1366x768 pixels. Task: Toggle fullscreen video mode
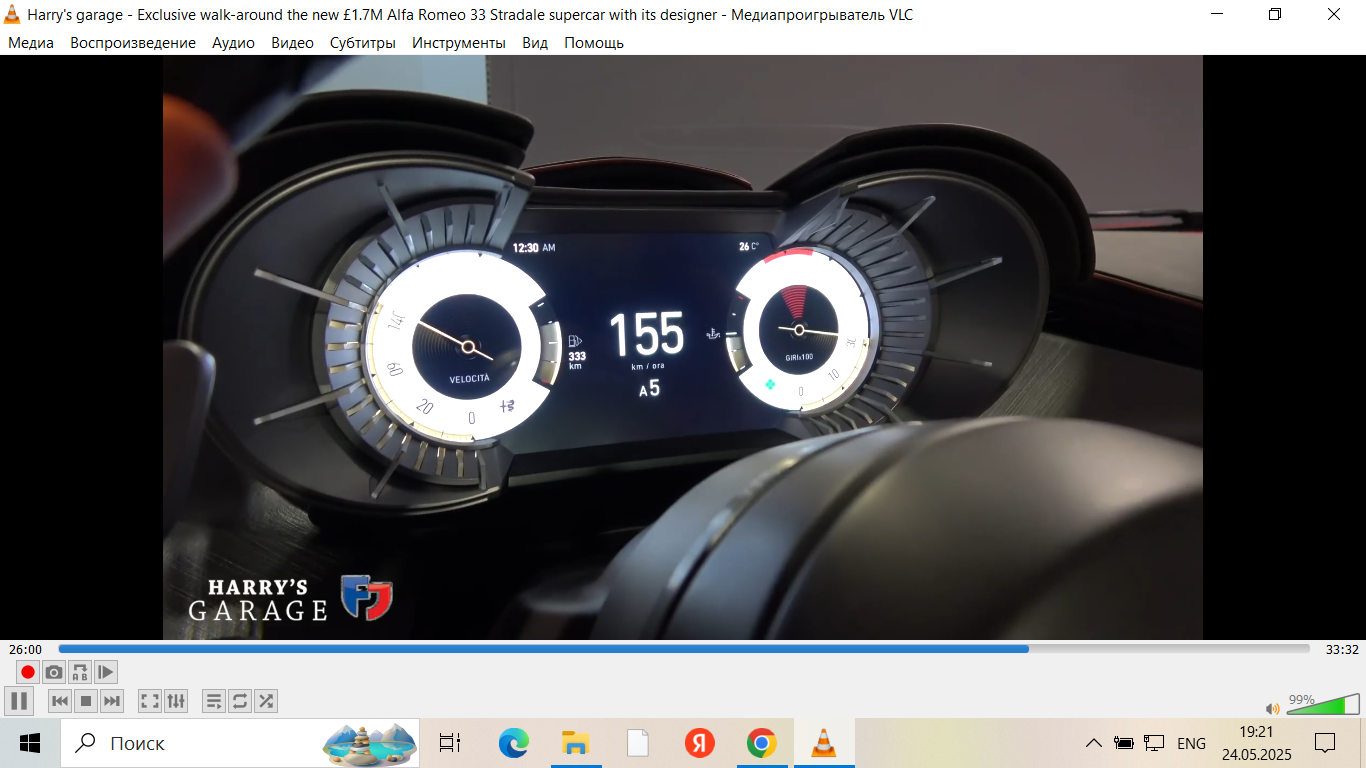[x=150, y=701]
